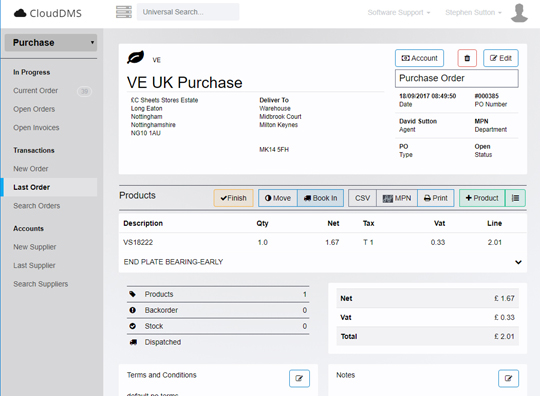Click the MPN barcode button
The width and height of the screenshot is (540, 396).
(x=397, y=198)
